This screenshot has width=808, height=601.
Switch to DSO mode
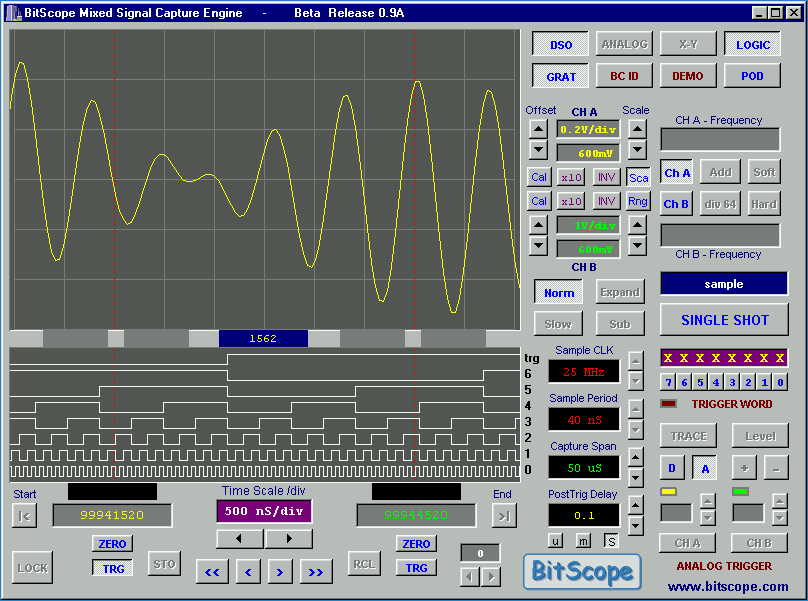(x=560, y=45)
